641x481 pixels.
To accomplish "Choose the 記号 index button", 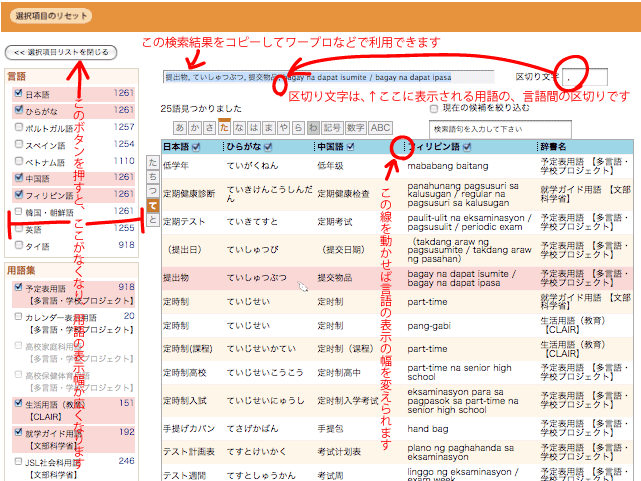I will [x=333, y=128].
